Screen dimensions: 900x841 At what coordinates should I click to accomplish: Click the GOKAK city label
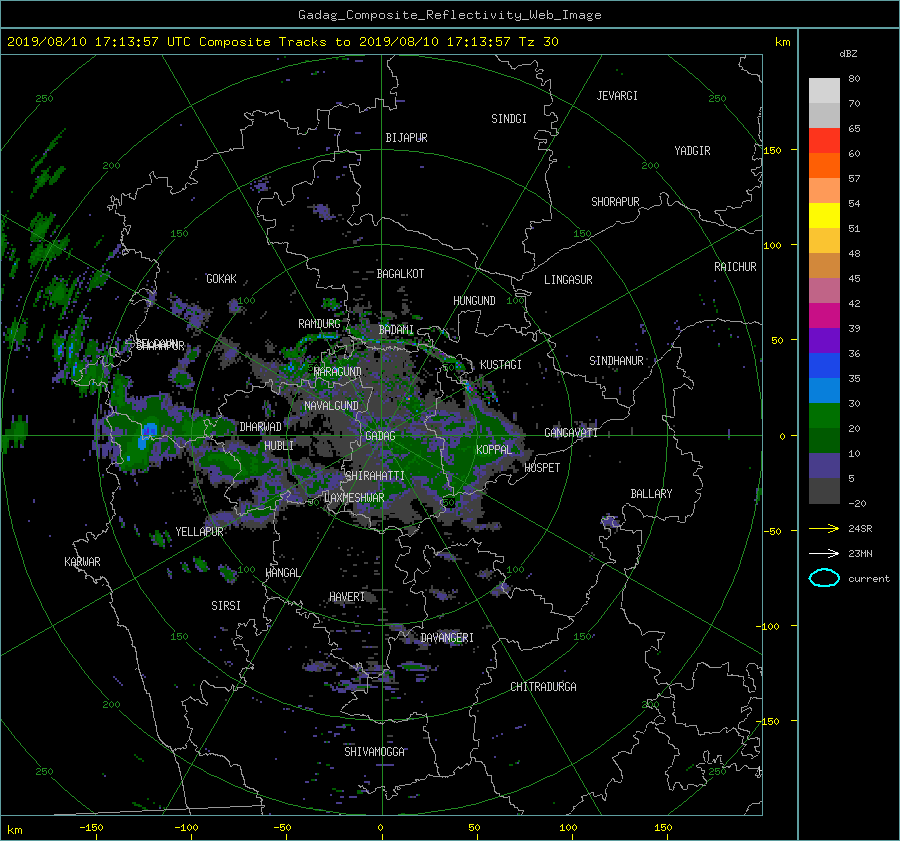click(221, 279)
